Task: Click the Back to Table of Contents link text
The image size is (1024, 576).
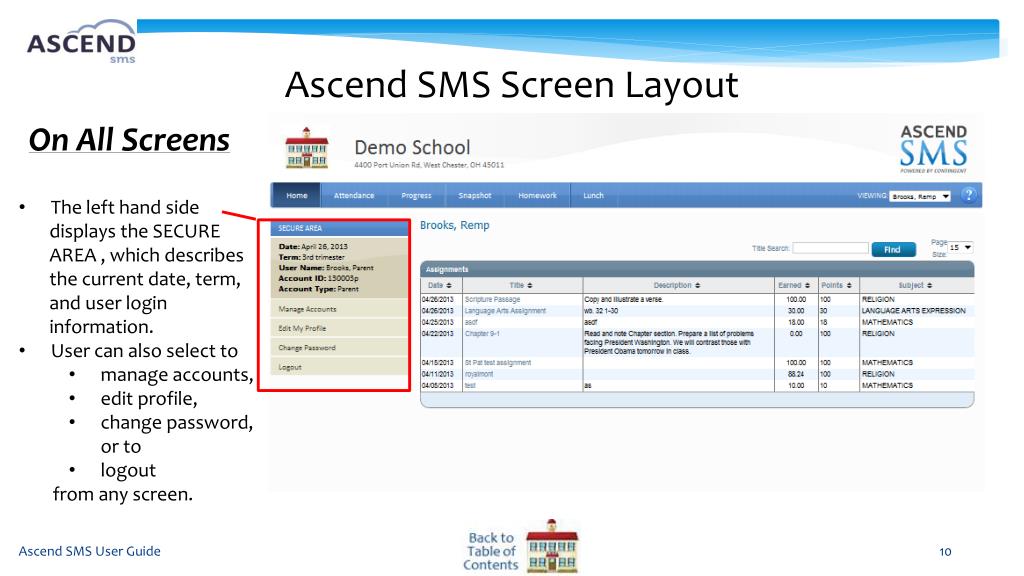Action: 491,551
